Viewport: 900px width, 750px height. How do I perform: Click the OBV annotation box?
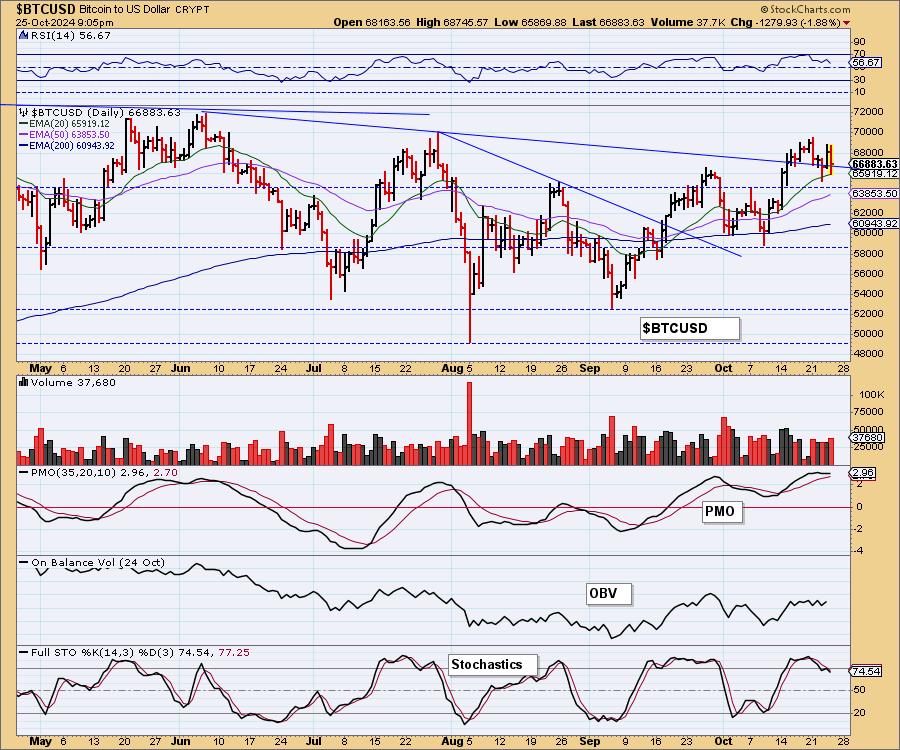[x=608, y=593]
